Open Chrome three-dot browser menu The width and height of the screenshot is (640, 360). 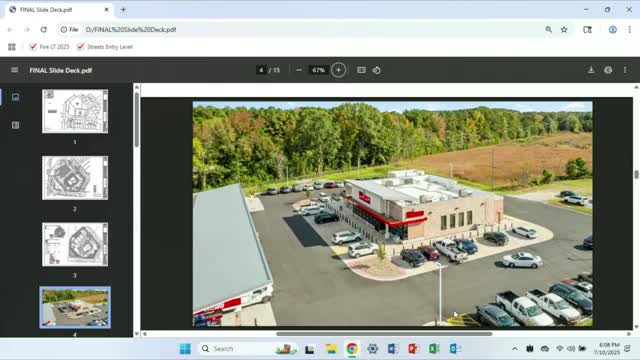pos(629,29)
